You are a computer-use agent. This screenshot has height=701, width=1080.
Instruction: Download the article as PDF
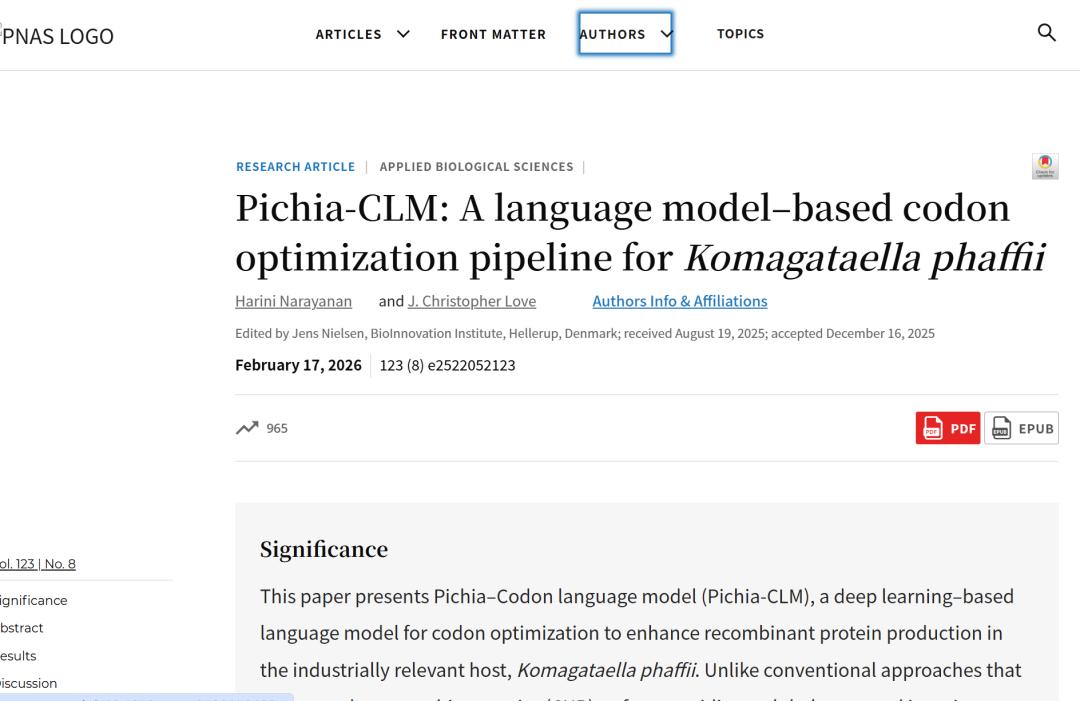(x=947, y=428)
